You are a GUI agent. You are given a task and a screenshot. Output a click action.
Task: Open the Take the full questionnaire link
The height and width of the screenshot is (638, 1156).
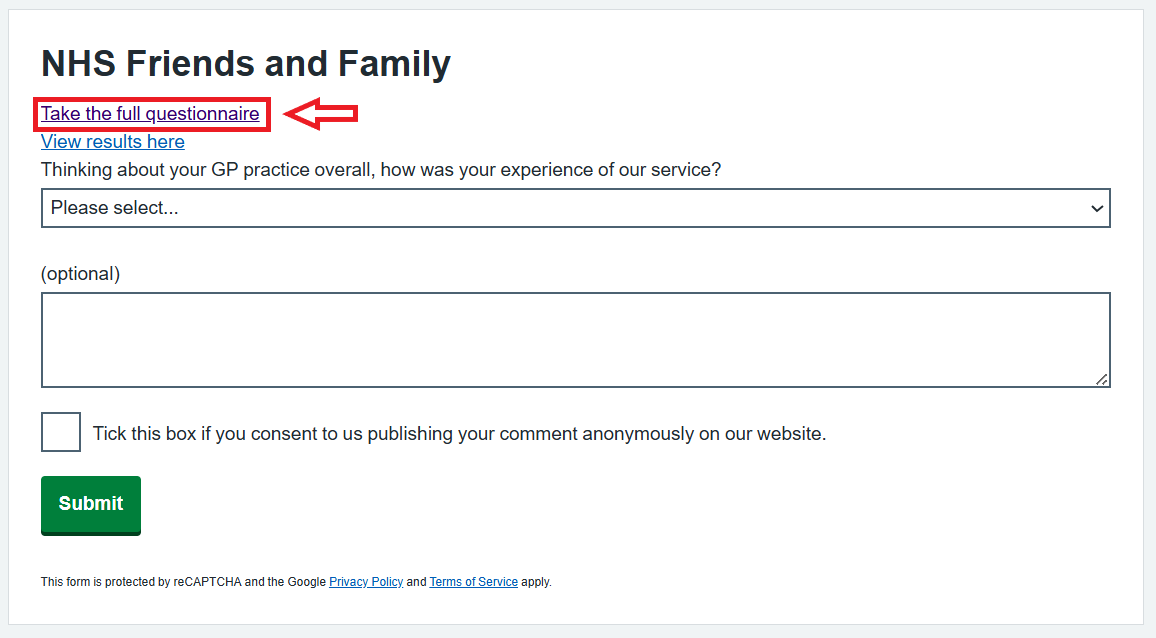[150, 114]
